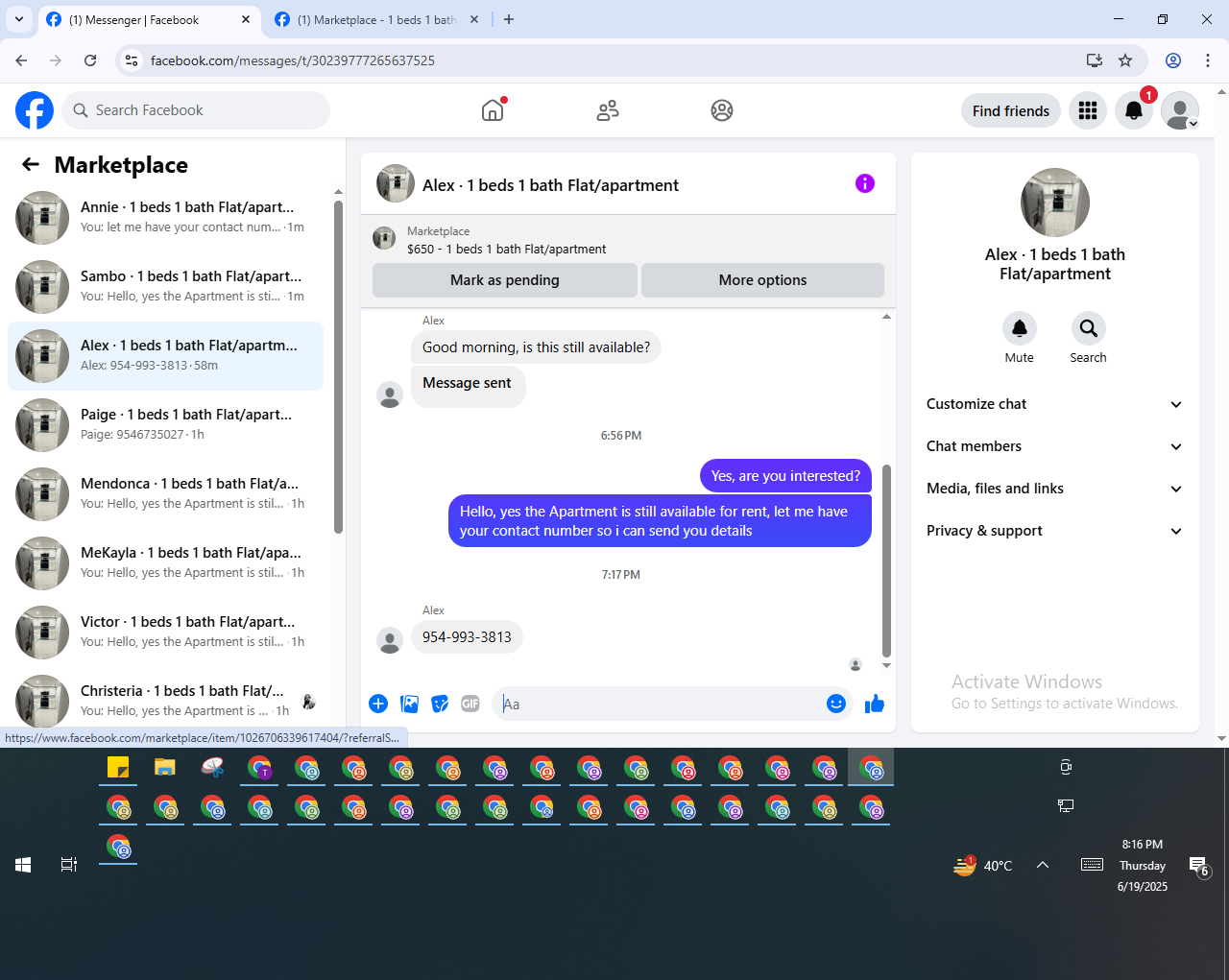Viewport: 1229px width, 980px height.
Task: Search in conversation magnifier icon
Action: (1089, 328)
